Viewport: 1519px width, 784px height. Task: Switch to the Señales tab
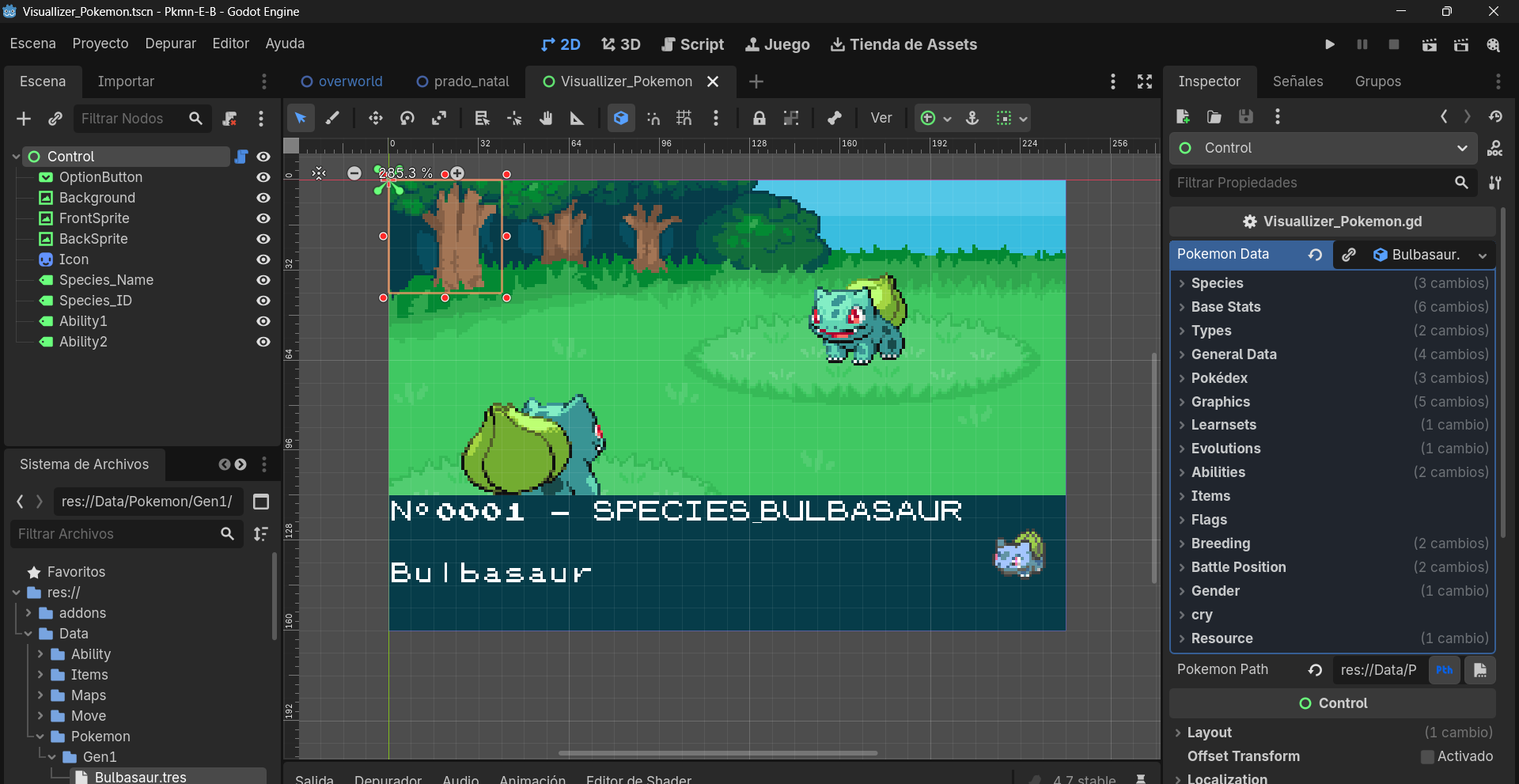click(1297, 81)
